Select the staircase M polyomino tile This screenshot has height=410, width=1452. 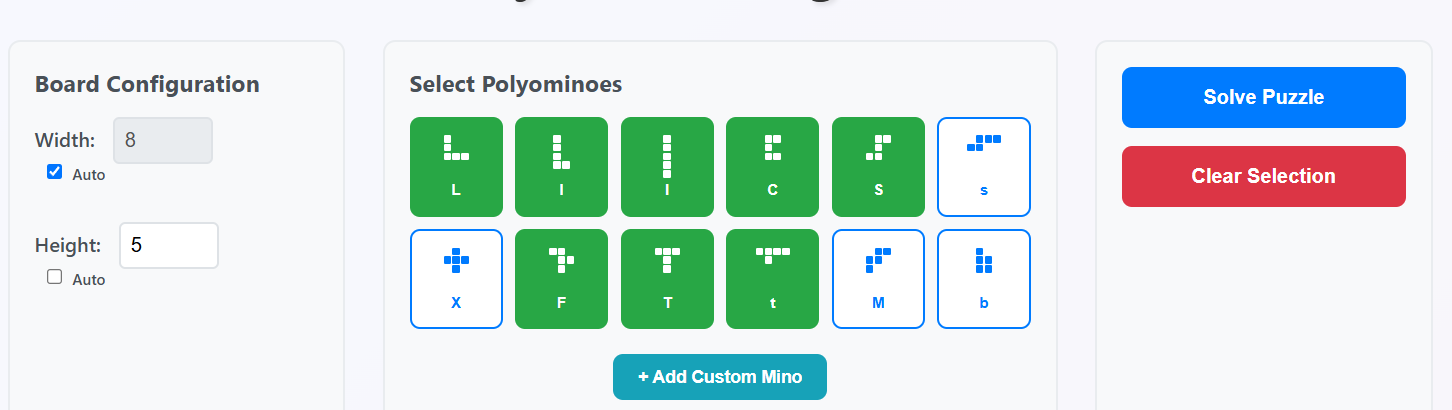pos(878,279)
